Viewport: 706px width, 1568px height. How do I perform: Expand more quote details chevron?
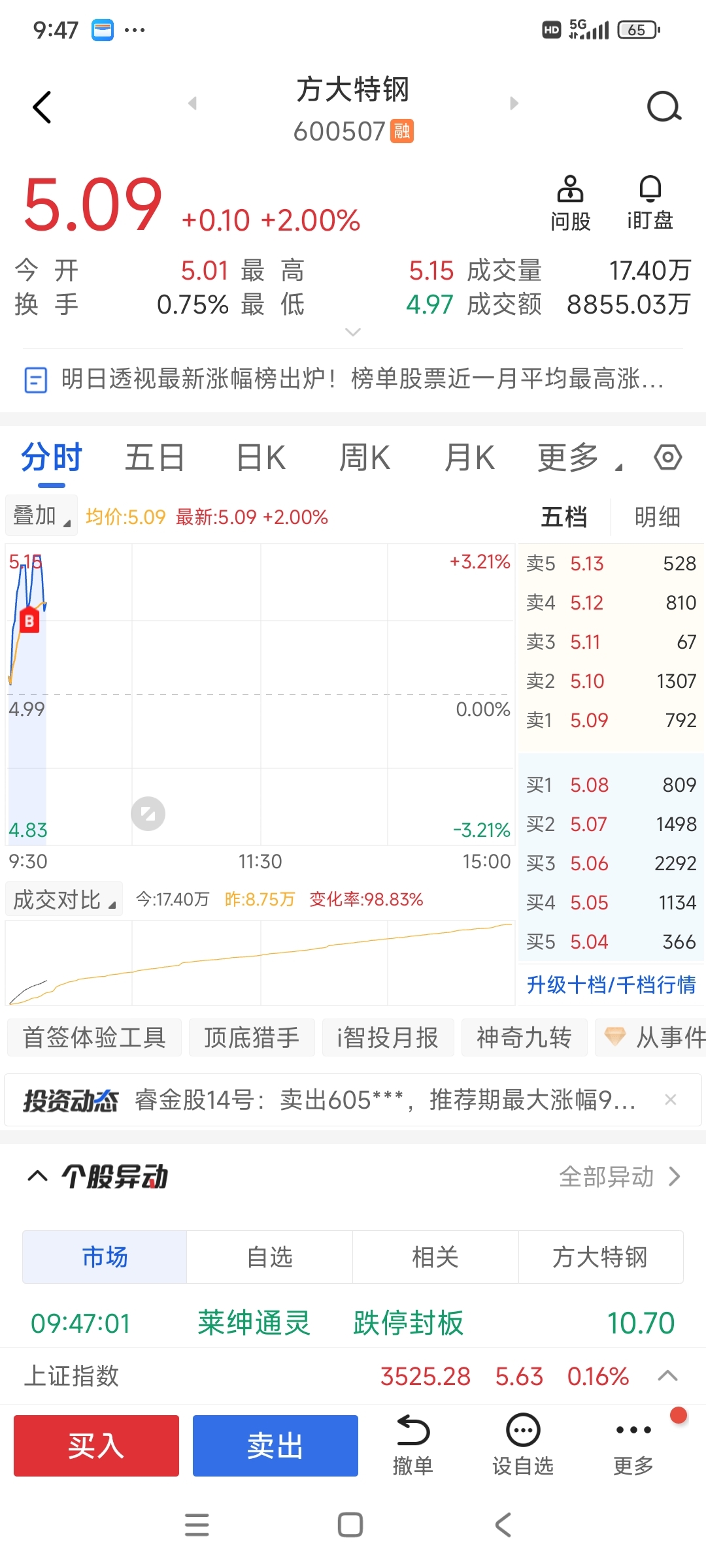(353, 332)
